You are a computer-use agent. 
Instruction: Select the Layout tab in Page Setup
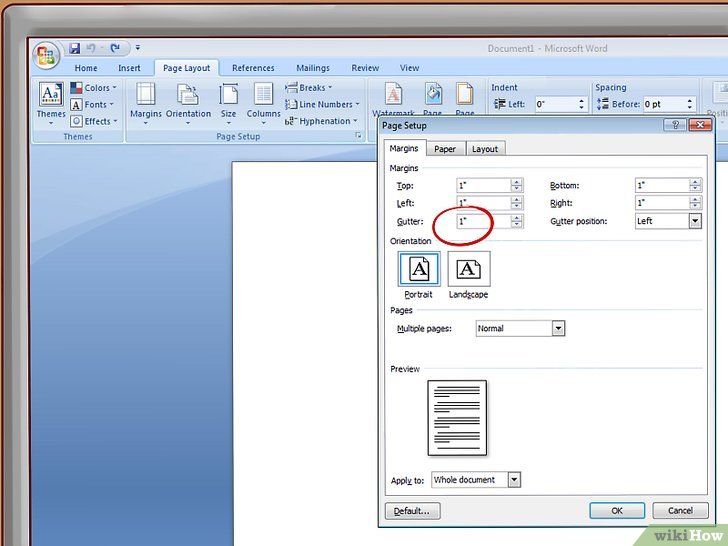pos(485,149)
